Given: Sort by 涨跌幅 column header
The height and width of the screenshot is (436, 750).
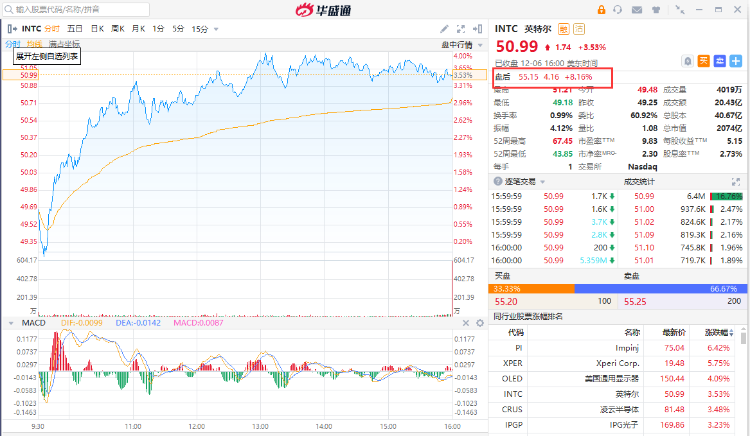Looking at the screenshot, I should (719, 332).
